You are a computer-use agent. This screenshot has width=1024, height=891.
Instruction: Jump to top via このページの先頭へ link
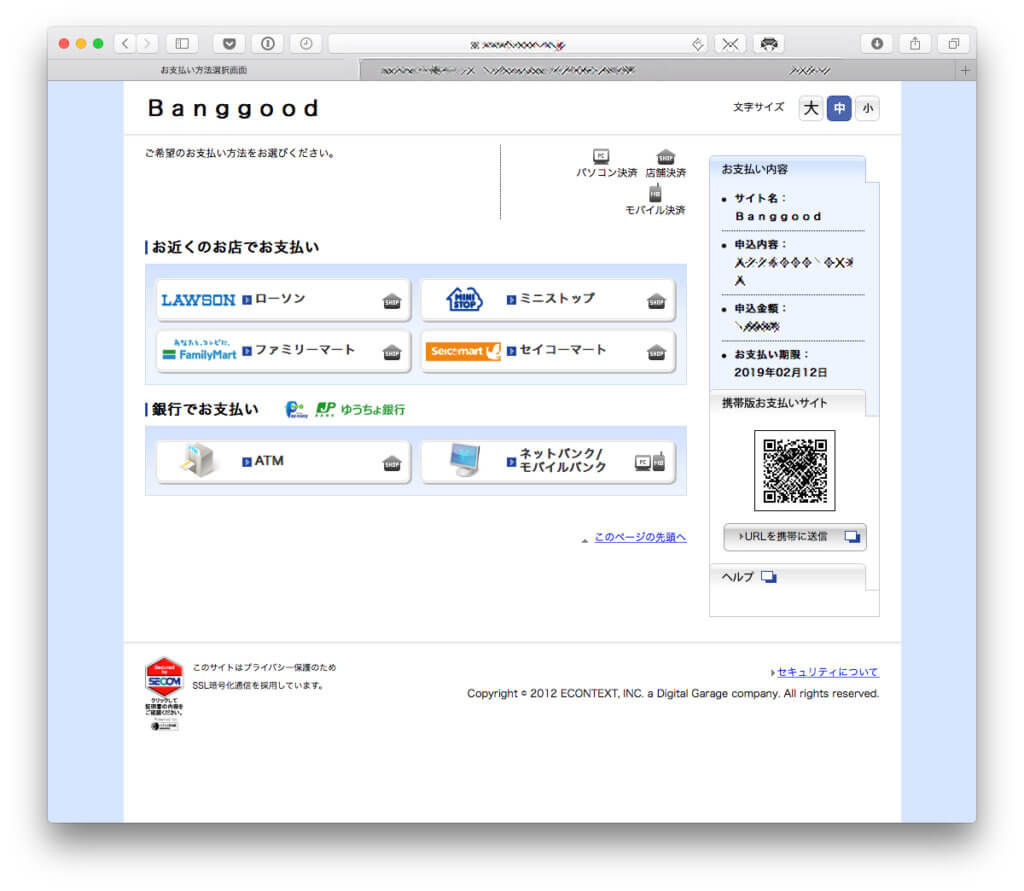point(640,537)
